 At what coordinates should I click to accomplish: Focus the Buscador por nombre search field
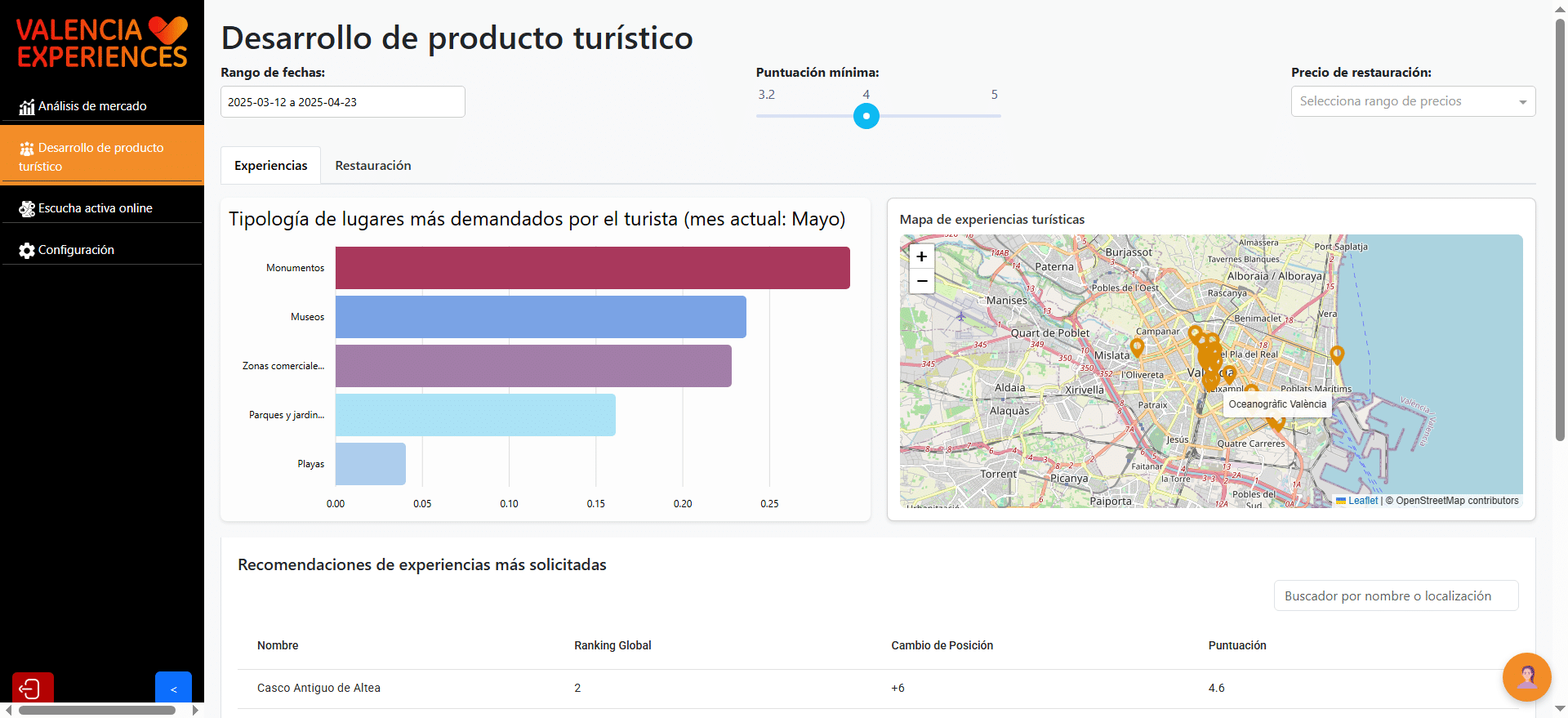1395,595
